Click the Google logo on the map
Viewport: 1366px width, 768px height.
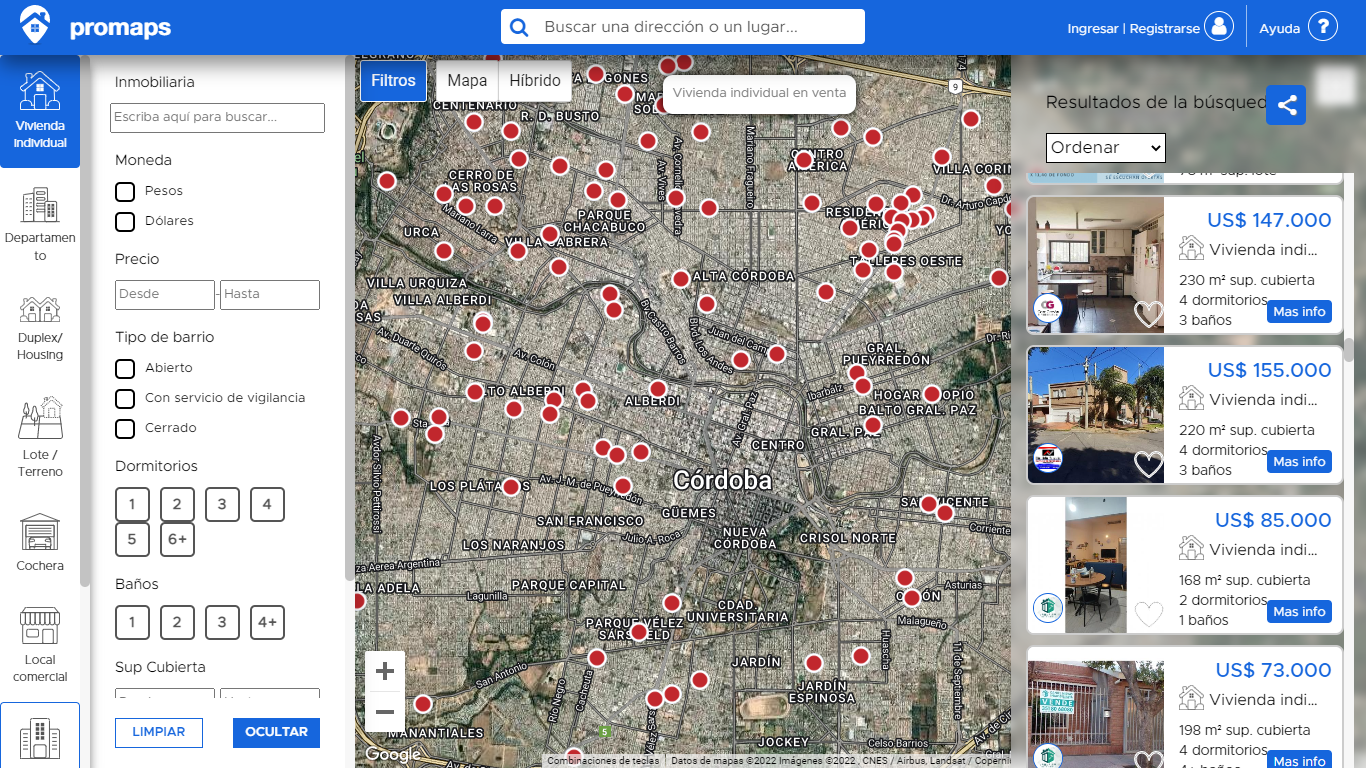392,754
